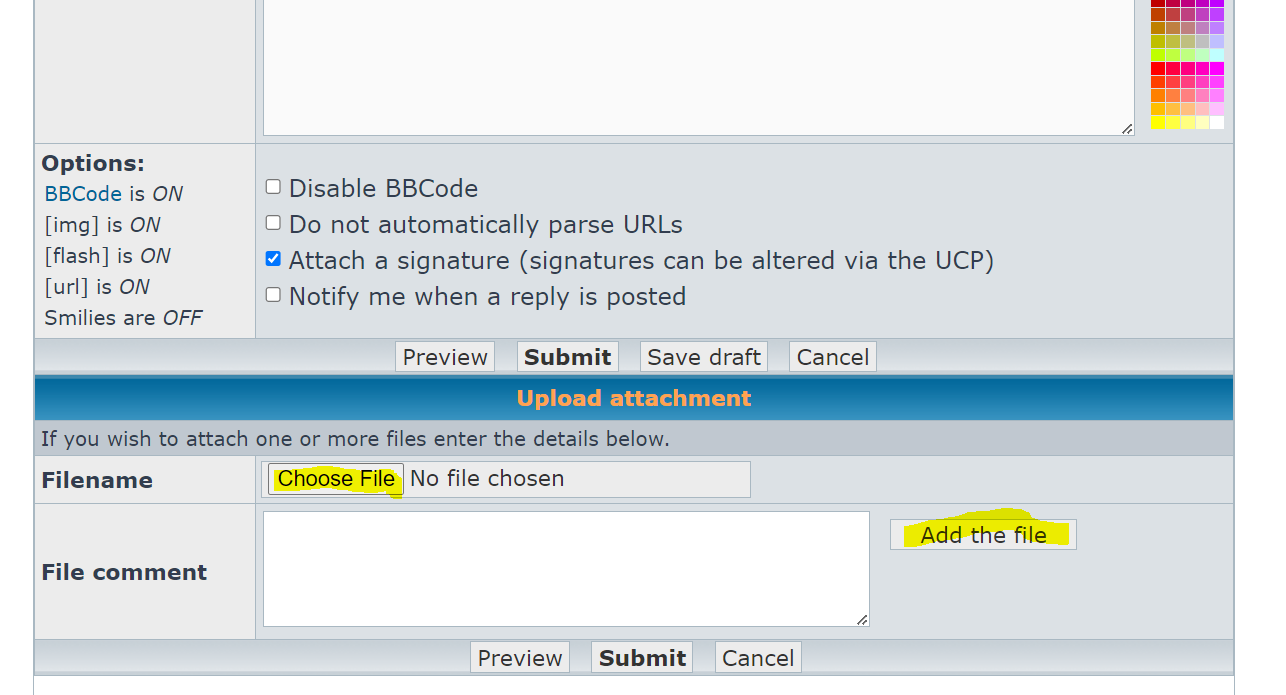Viewport: 1286px width, 695px height.
Task: Enable Notify me when a reply is posted
Action: click(x=273, y=295)
